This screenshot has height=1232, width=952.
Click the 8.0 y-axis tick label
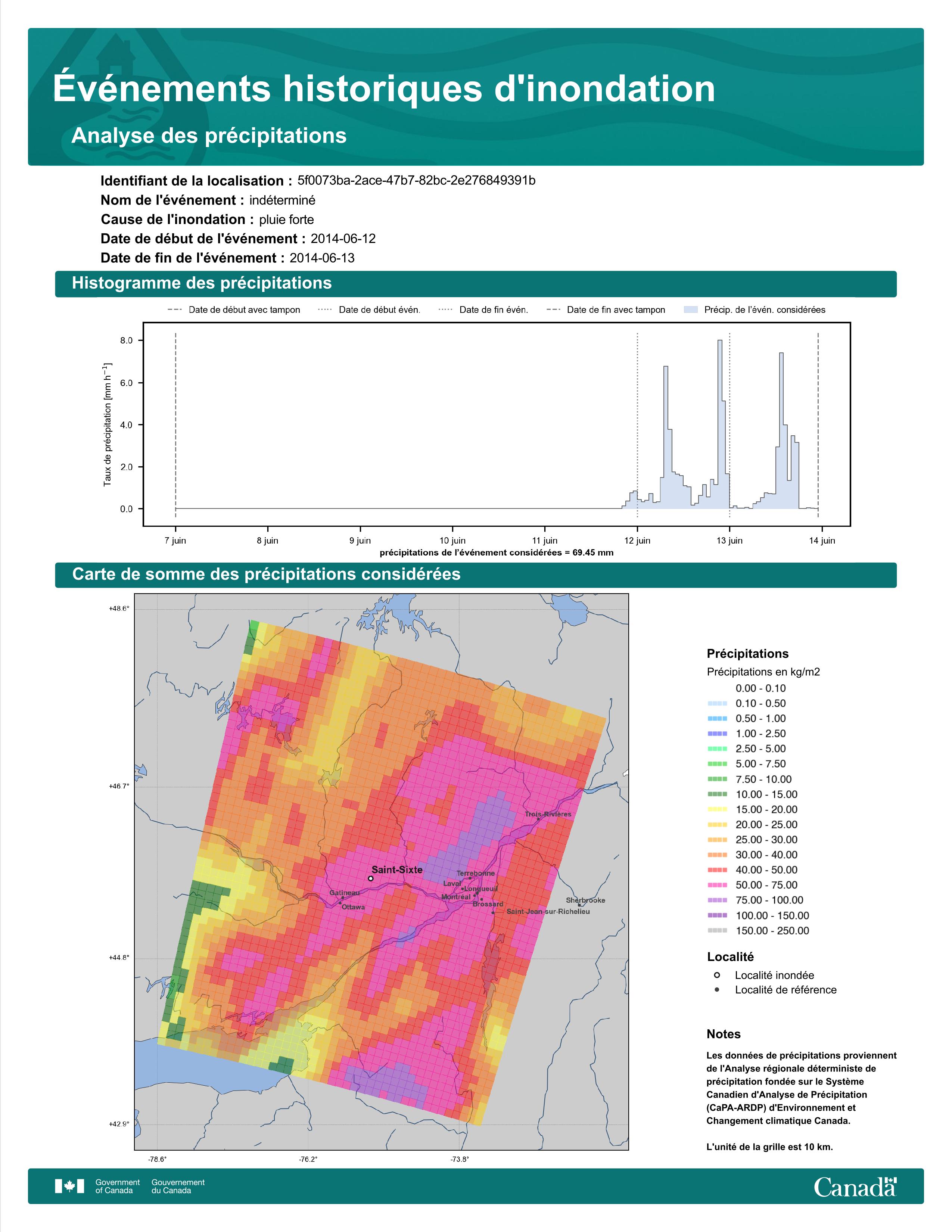click(x=126, y=341)
